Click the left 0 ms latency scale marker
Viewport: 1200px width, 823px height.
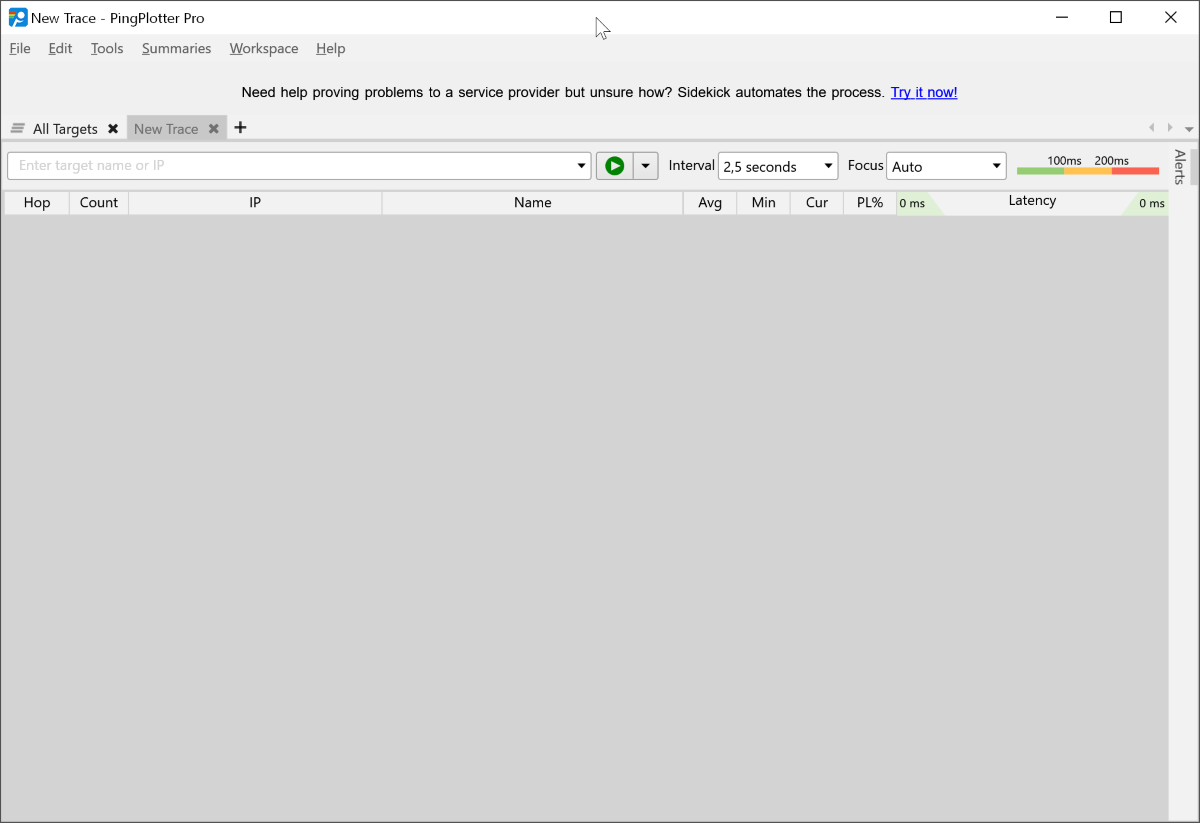coord(912,203)
